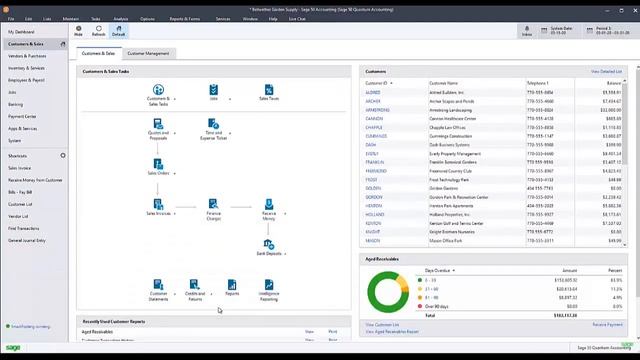Click the Receive Payment link

(x=607, y=324)
